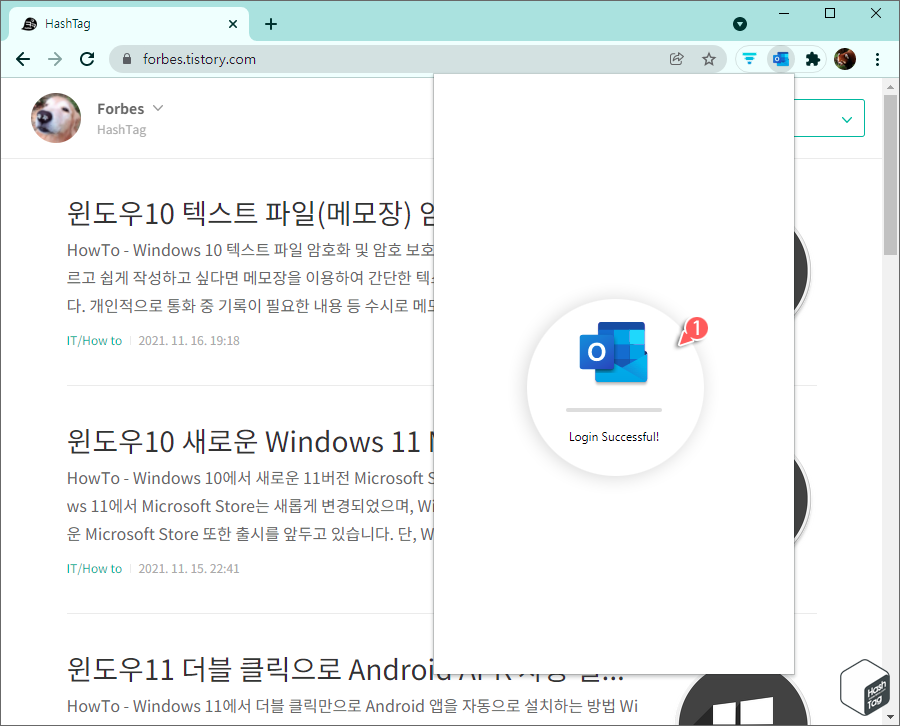900x726 pixels.
Task: Go forward with the browser forward arrow
Action: click(55, 59)
